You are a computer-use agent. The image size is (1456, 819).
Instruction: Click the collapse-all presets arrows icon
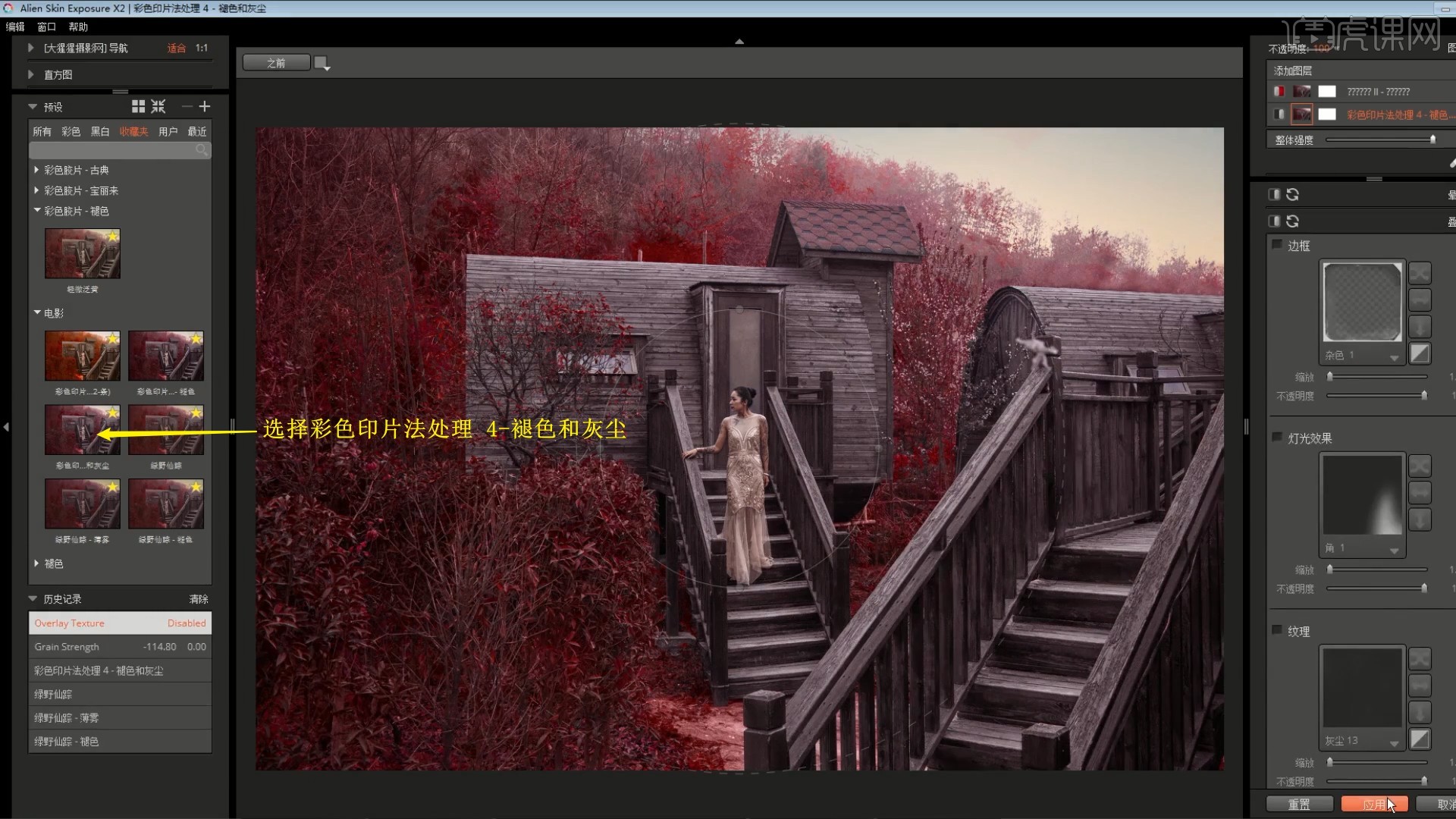pos(158,107)
